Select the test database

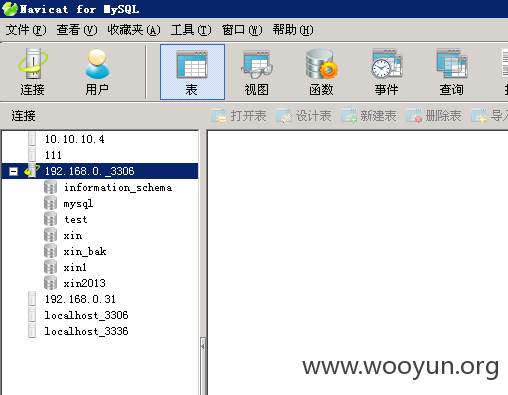(x=75, y=219)
